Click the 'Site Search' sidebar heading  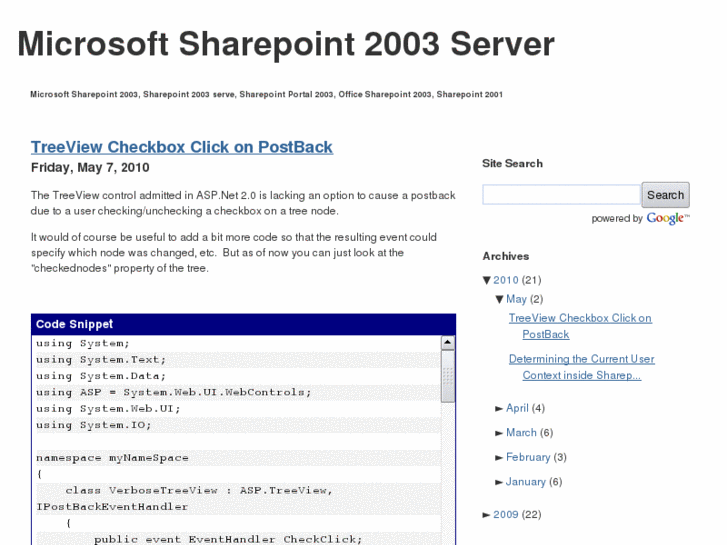tap(512, 163)
